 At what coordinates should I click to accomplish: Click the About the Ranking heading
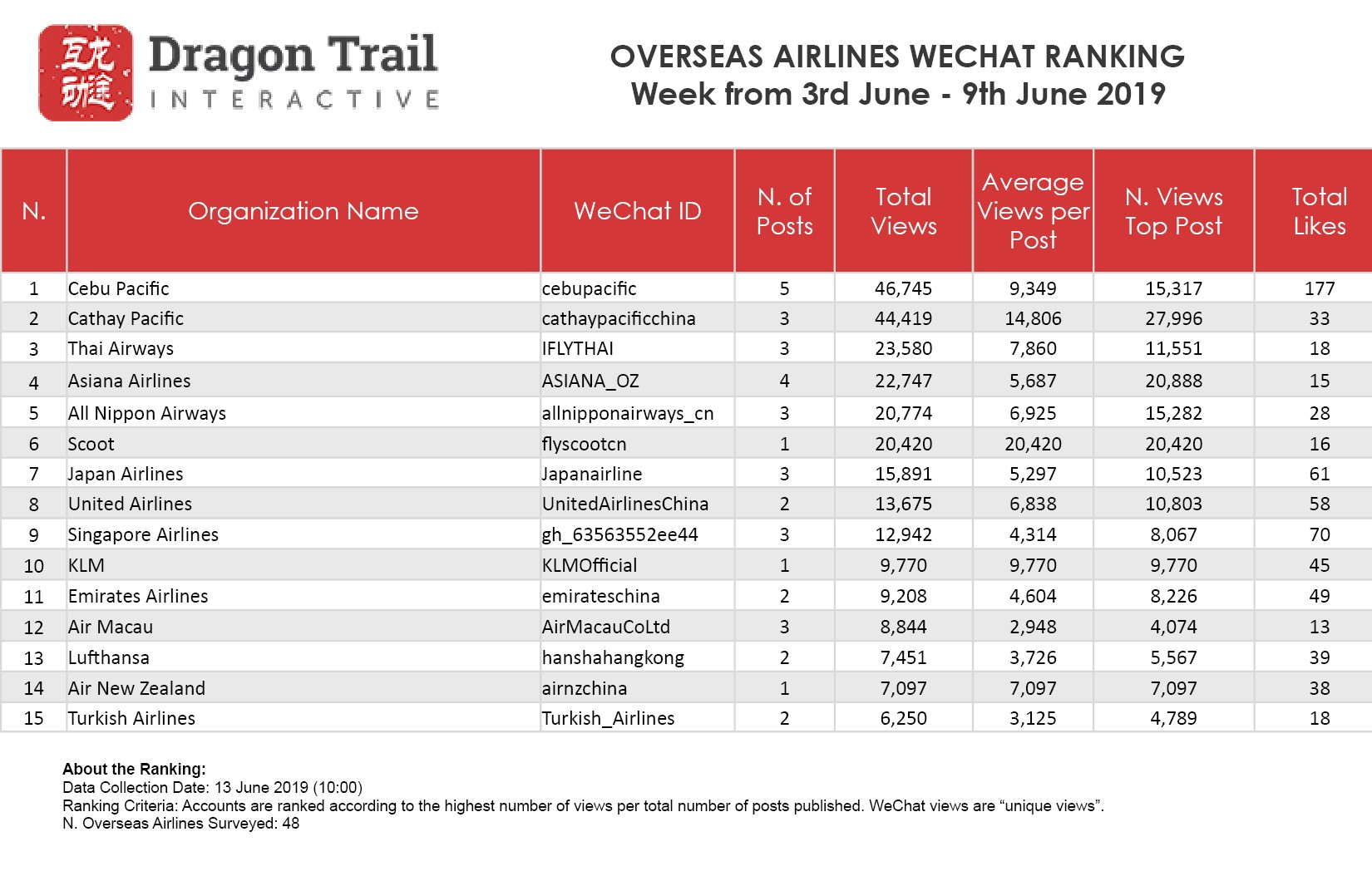click(x=134, y=769)
